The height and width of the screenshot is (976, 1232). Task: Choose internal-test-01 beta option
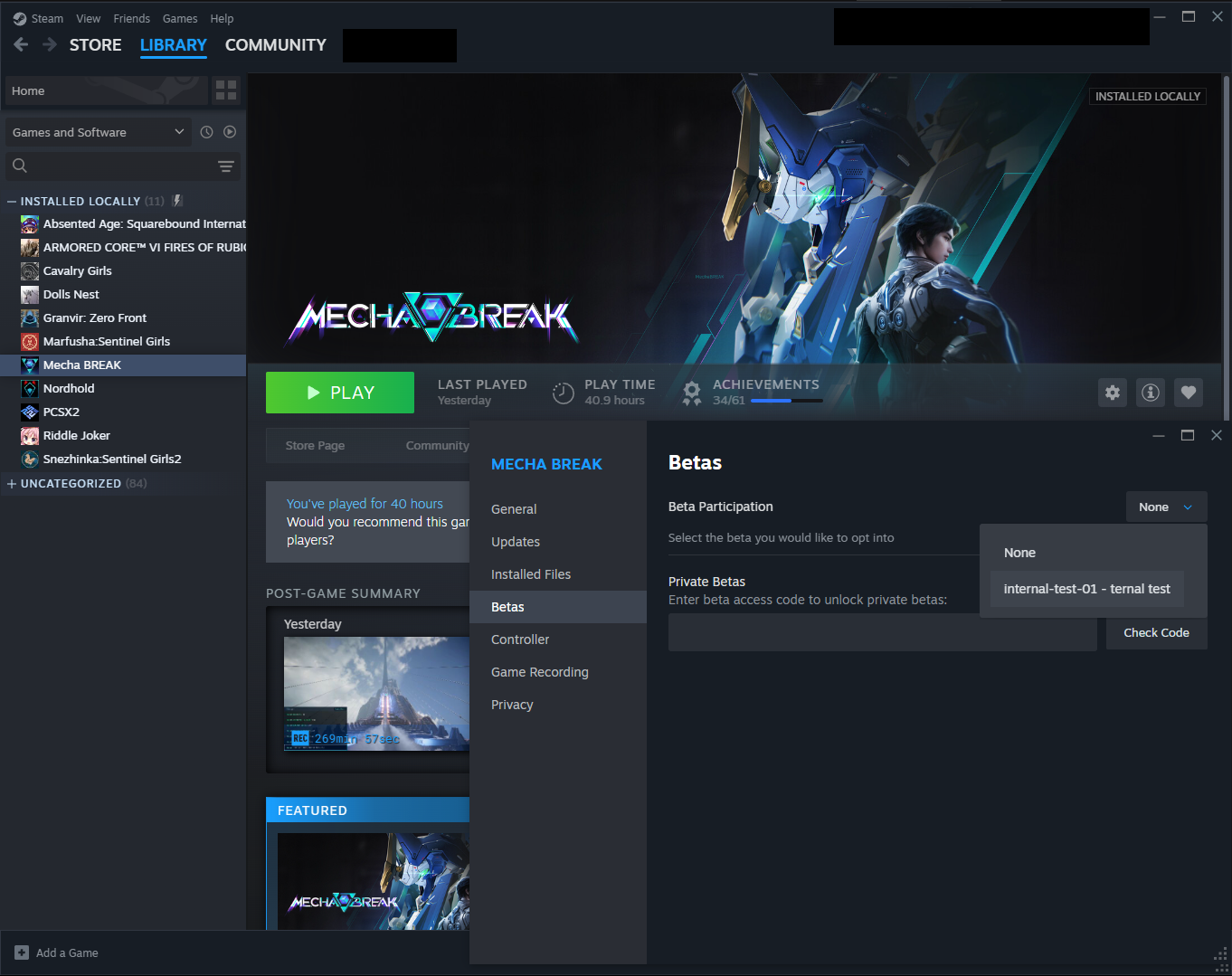(1086, 589)
